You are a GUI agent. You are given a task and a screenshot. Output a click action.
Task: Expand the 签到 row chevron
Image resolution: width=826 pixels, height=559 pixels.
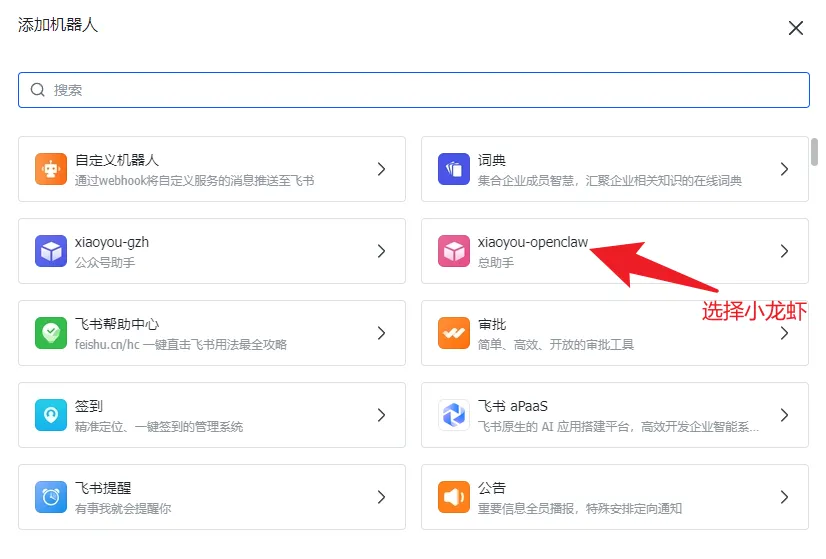tap(381, 415)
